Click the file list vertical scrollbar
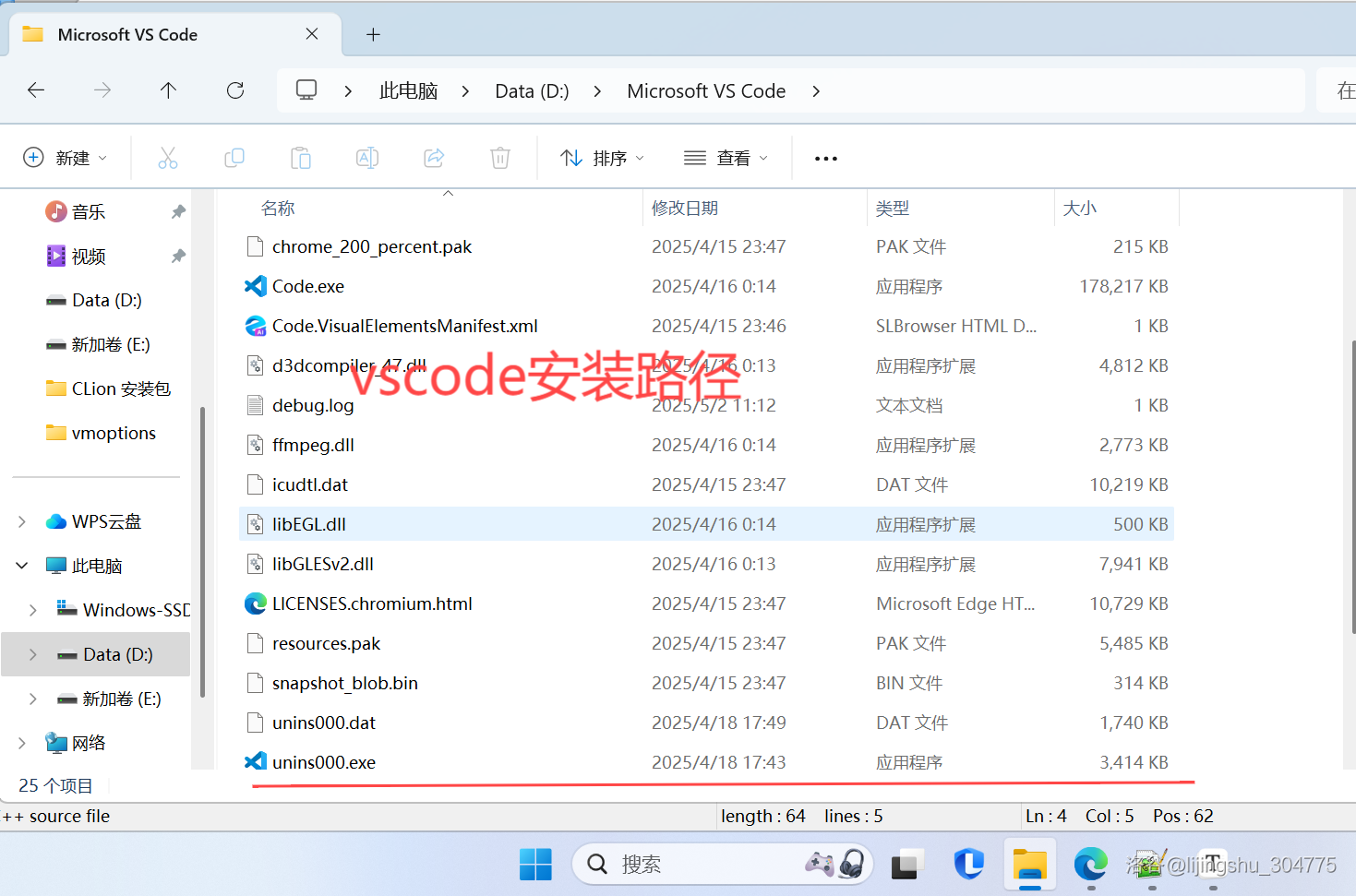Image resolution: width=1356 pixels, height=896 pixels. pos(1352,487)
